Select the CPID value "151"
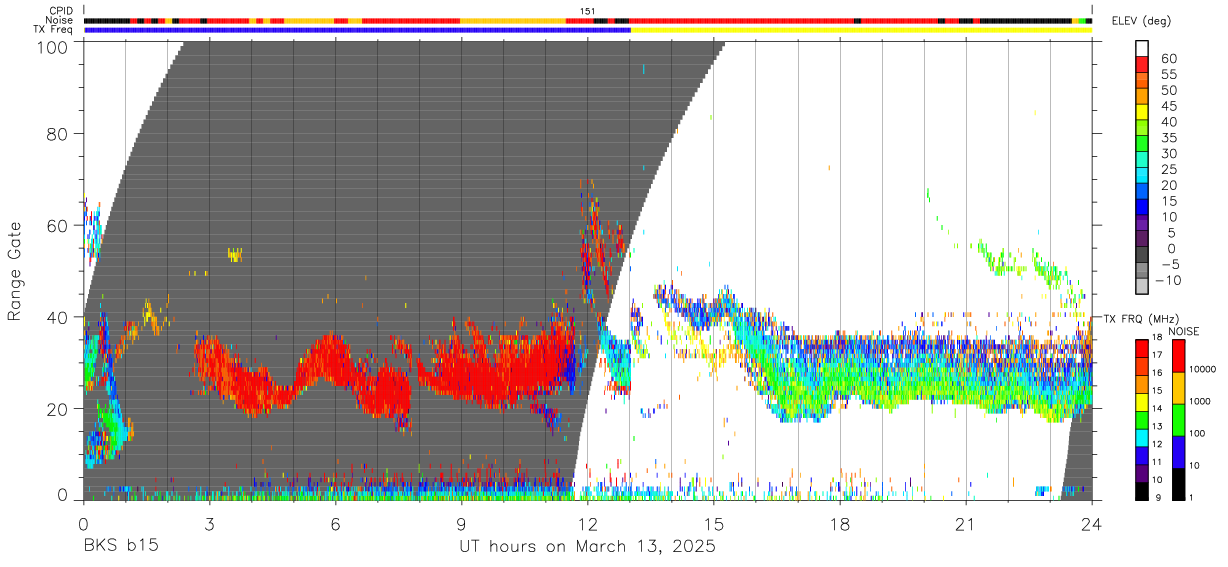1228x567 pixels. [588, 11]
